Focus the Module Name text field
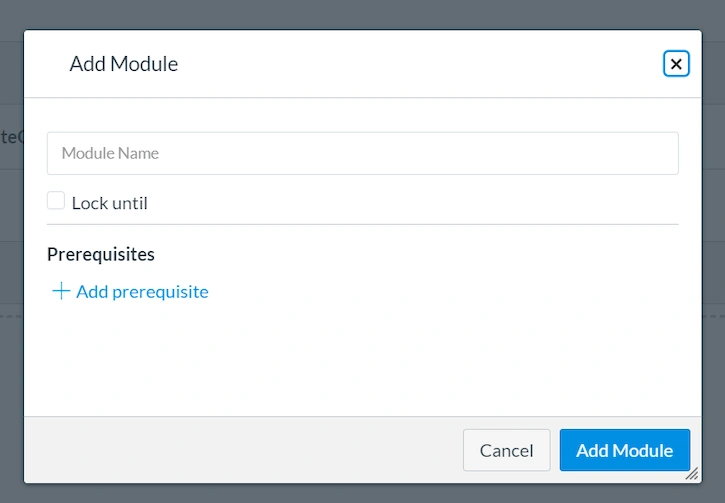Image resolution: width=725 pixels, height=503 pixels. pyautogui.click(x=362, y=153)
